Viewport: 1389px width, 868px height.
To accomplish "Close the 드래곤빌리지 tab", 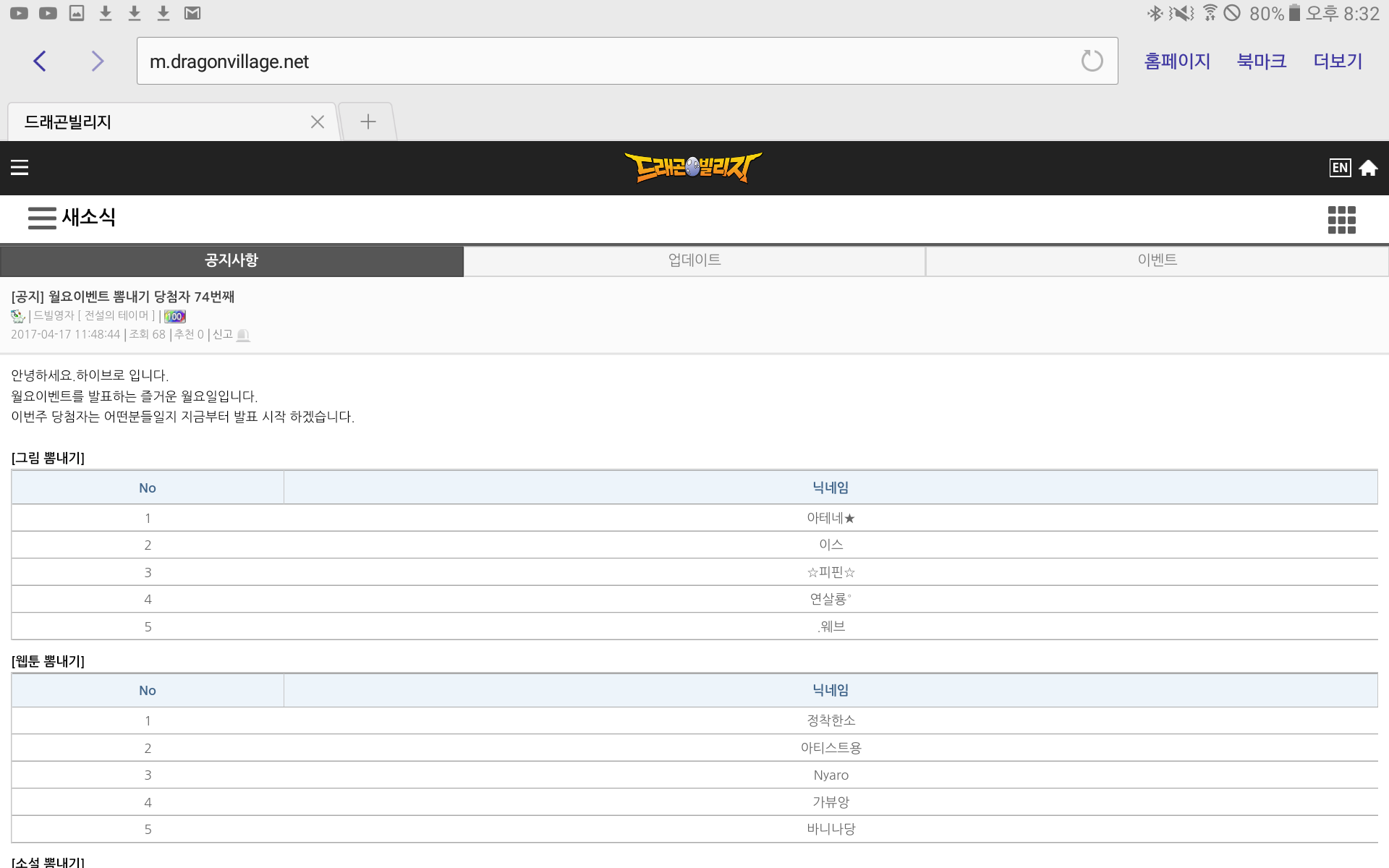I will (x=317, y=122).
